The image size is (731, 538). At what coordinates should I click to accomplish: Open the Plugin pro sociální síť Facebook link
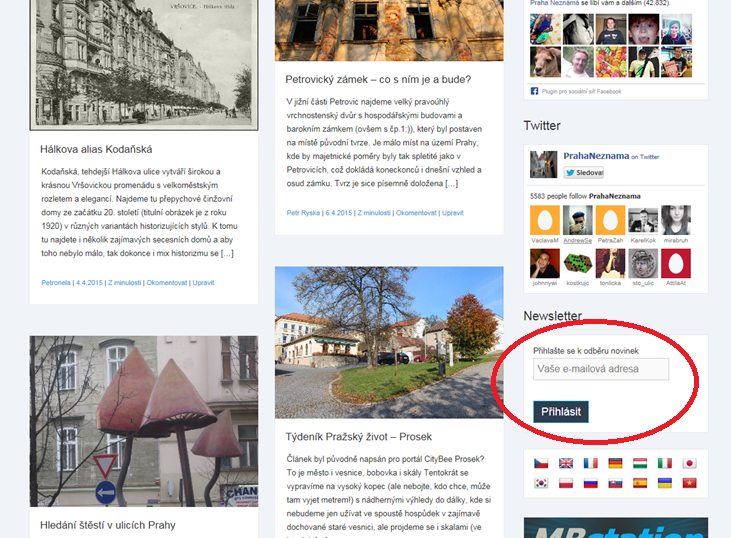(x=581, y=91)
